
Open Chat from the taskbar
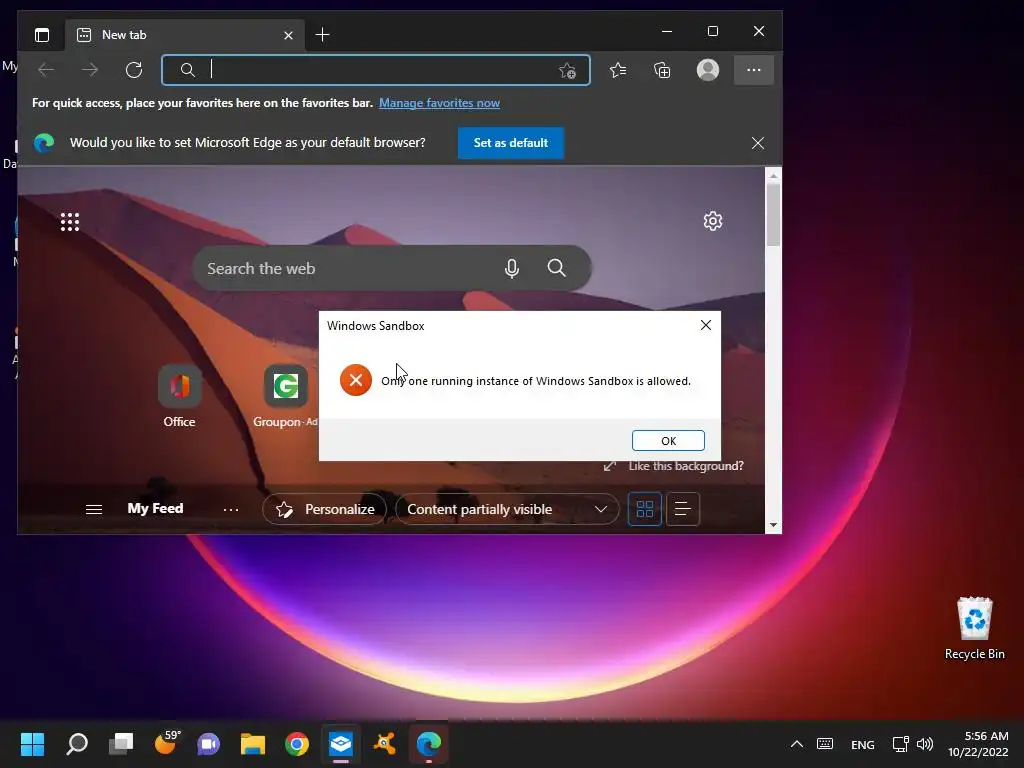[x=209, y=744]
